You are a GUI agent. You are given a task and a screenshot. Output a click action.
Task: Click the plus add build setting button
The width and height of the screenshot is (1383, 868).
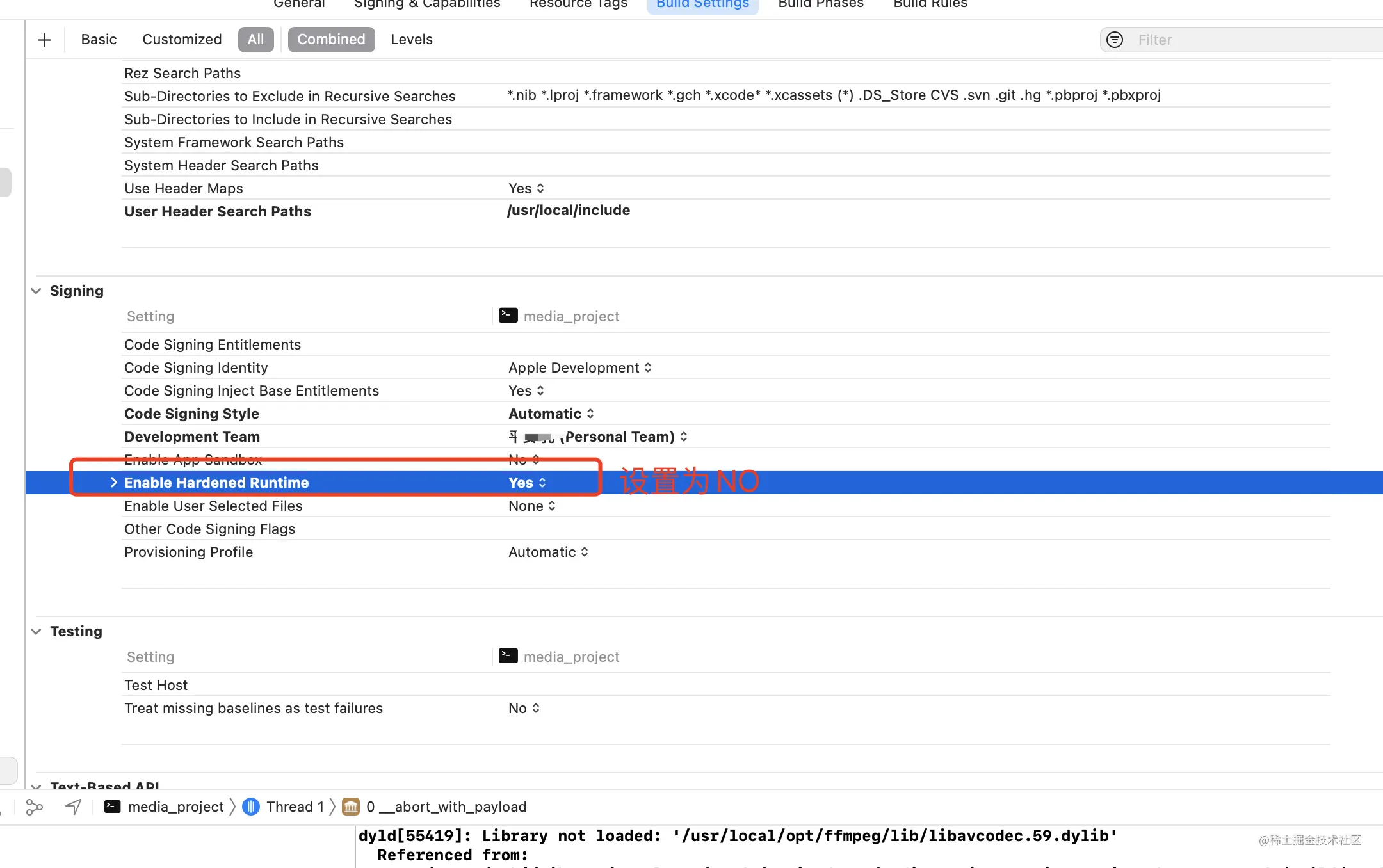tap(44, 40)
